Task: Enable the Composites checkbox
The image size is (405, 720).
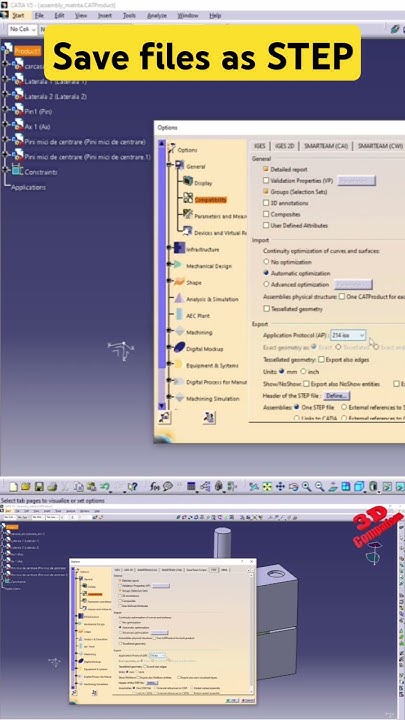Action: click(266, 214)
